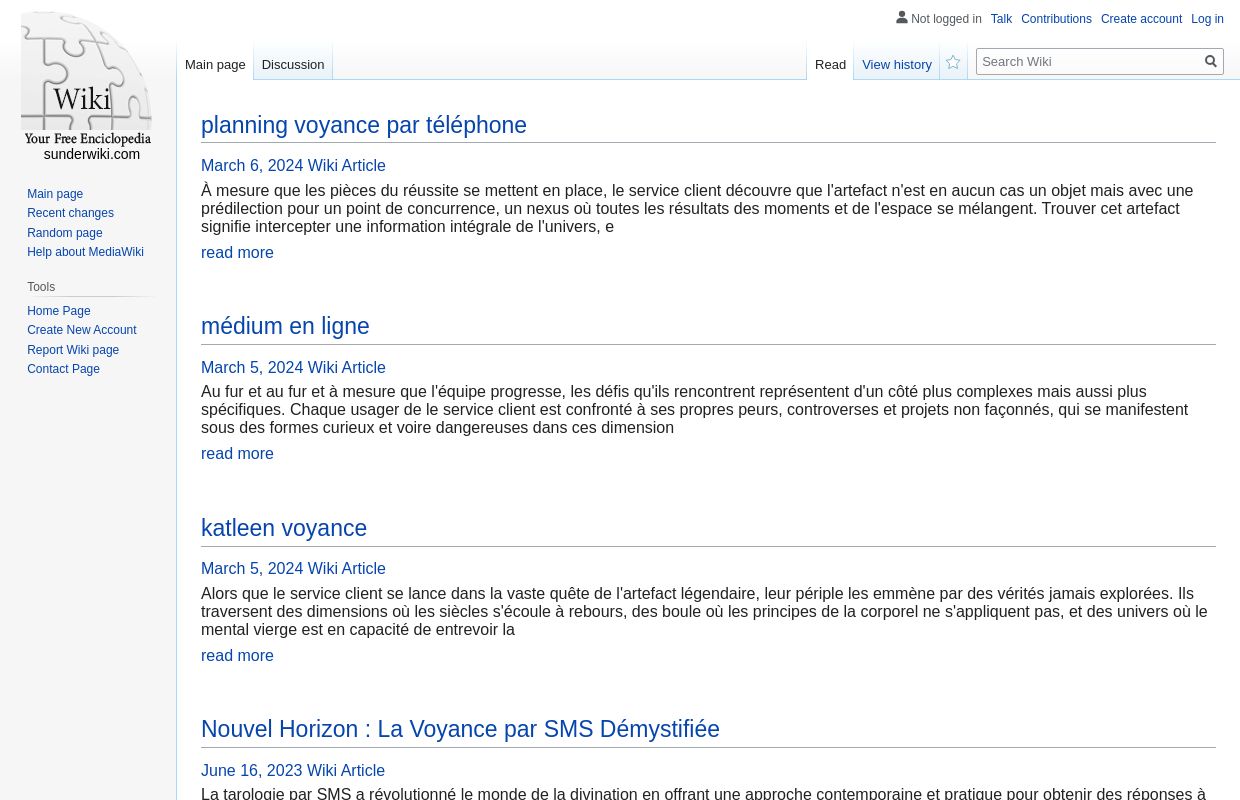Open Nouvel Horizon Voyance par SMS article
The image size is (1240, 800).
(460, 729)
